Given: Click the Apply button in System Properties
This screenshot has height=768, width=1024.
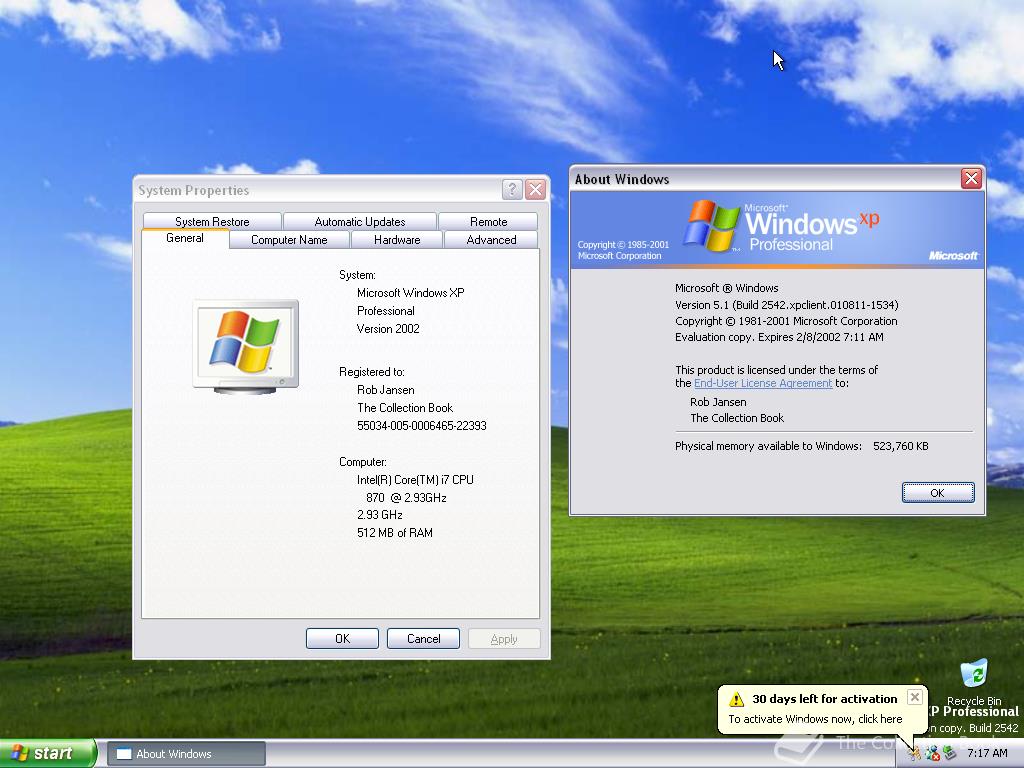Looking at the screenshot, I should [504, 639].
